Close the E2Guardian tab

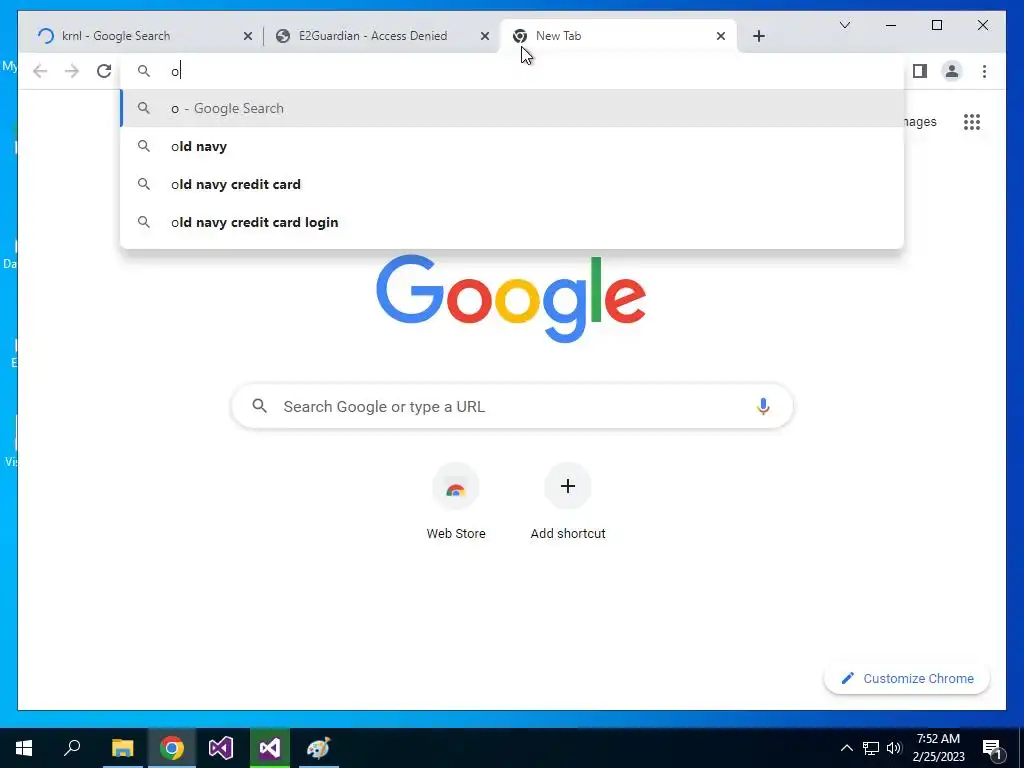coord(485,36)
